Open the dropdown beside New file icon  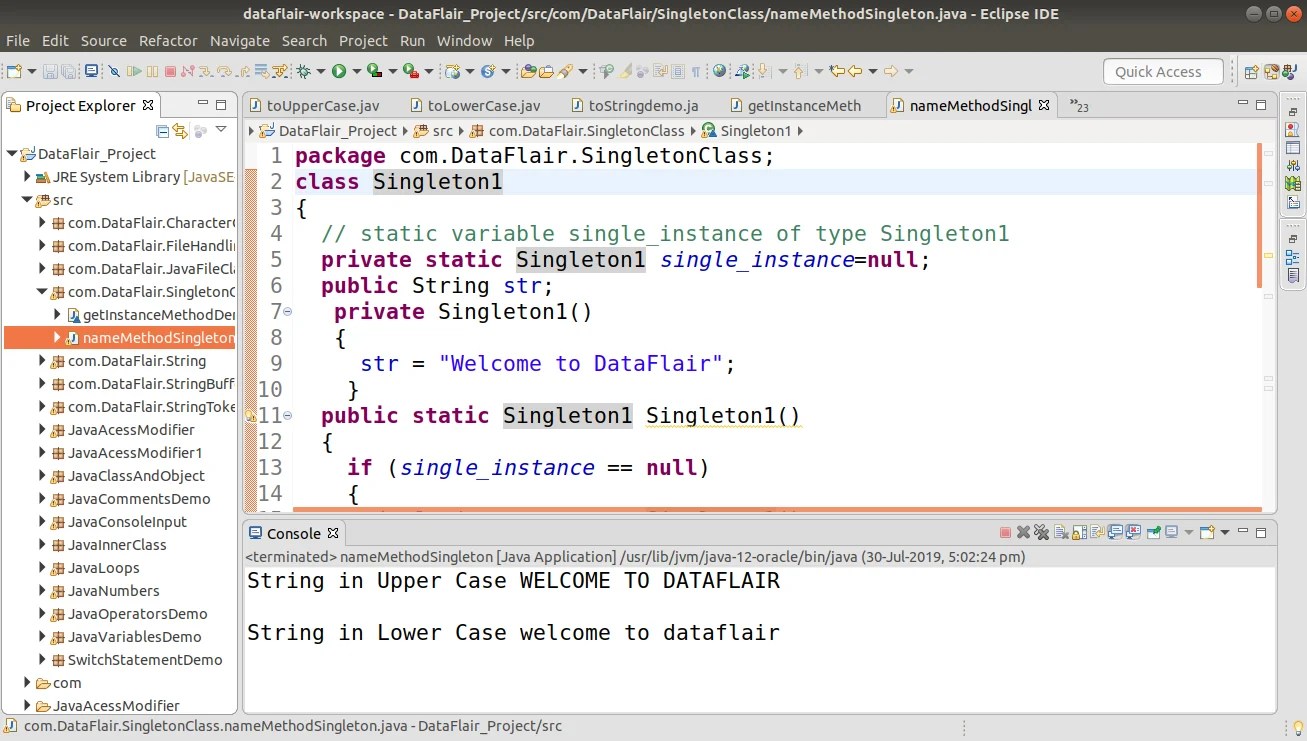(x=31, y=72)
